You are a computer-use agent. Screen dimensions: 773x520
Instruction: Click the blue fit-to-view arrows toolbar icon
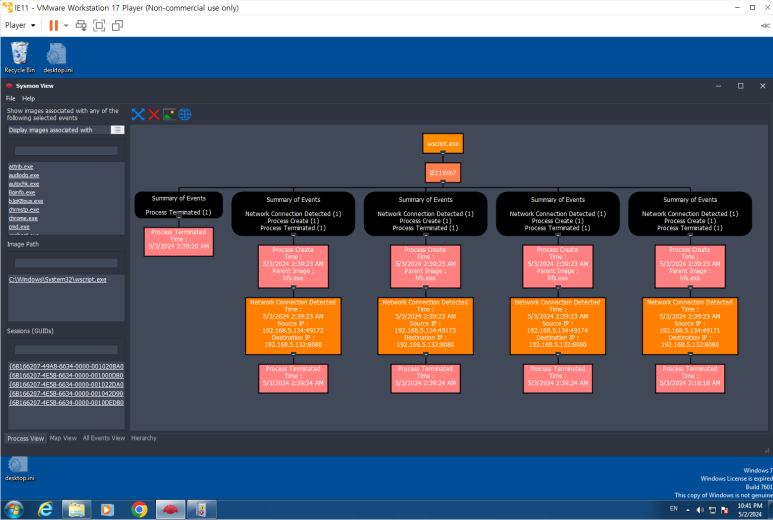(x=138, y=114)
